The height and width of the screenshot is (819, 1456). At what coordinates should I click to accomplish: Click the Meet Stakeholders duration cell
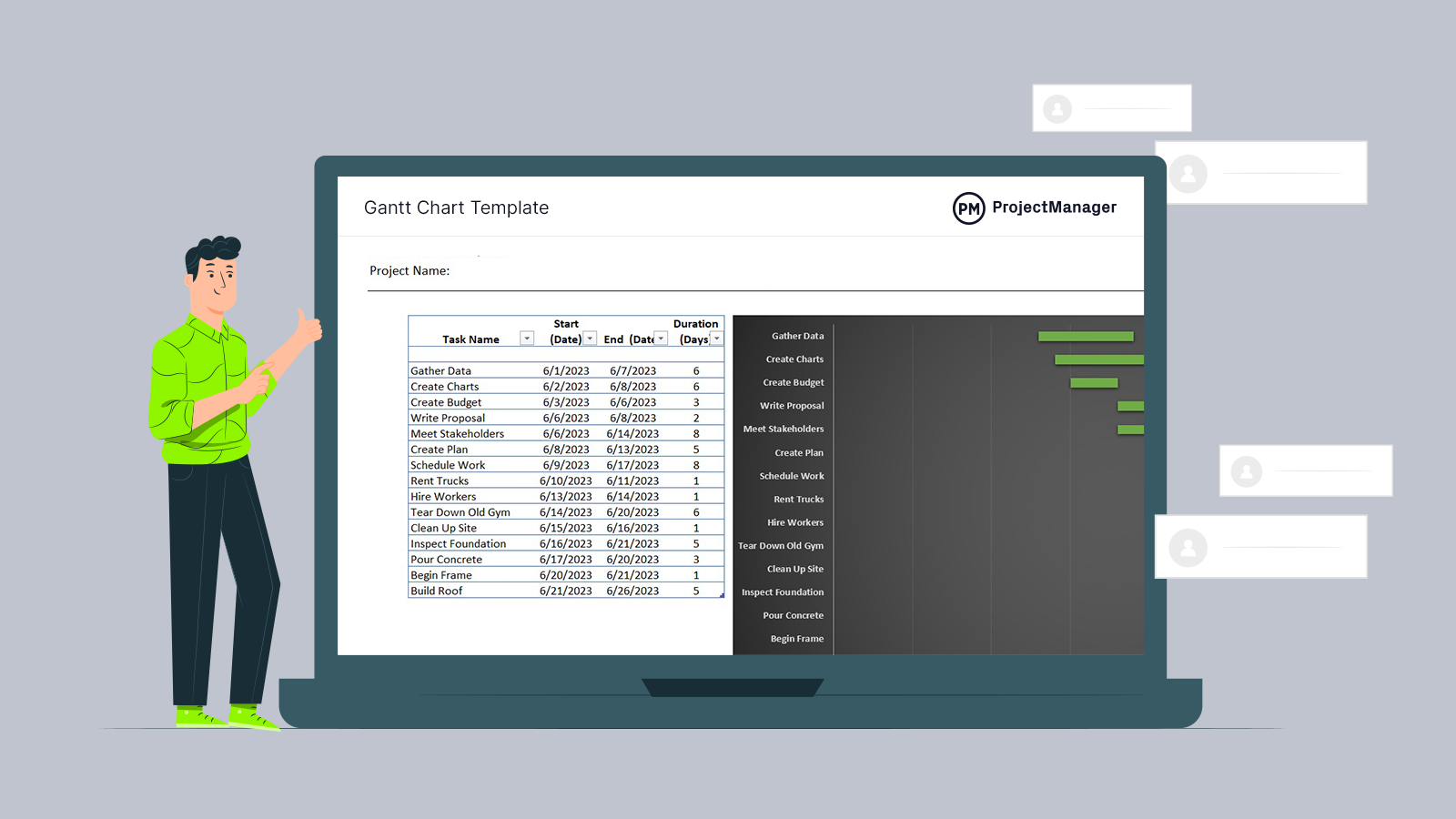tap(696, 434)
